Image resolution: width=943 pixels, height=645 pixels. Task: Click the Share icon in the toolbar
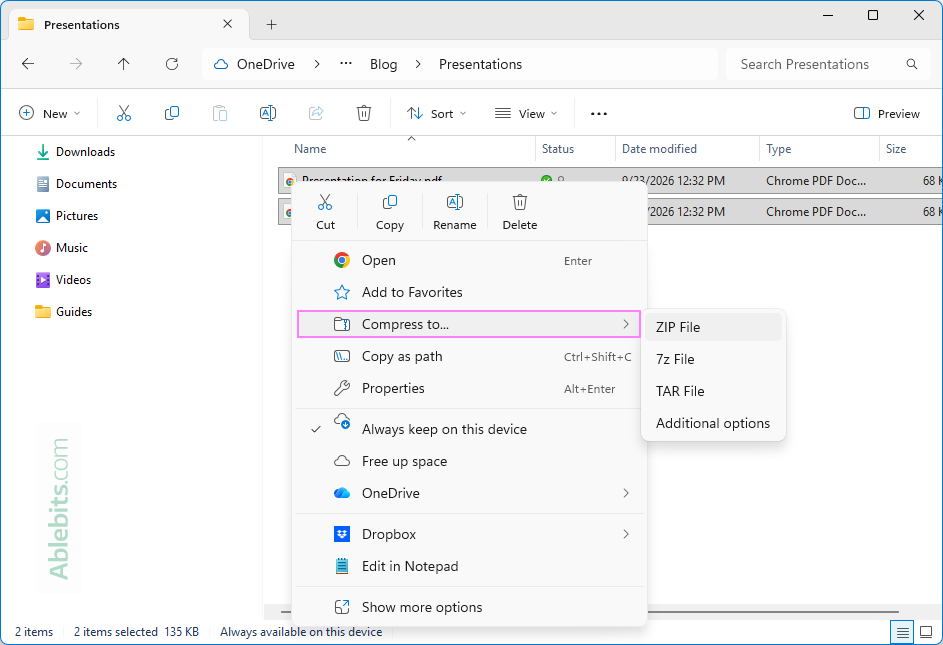pos(316,113)
